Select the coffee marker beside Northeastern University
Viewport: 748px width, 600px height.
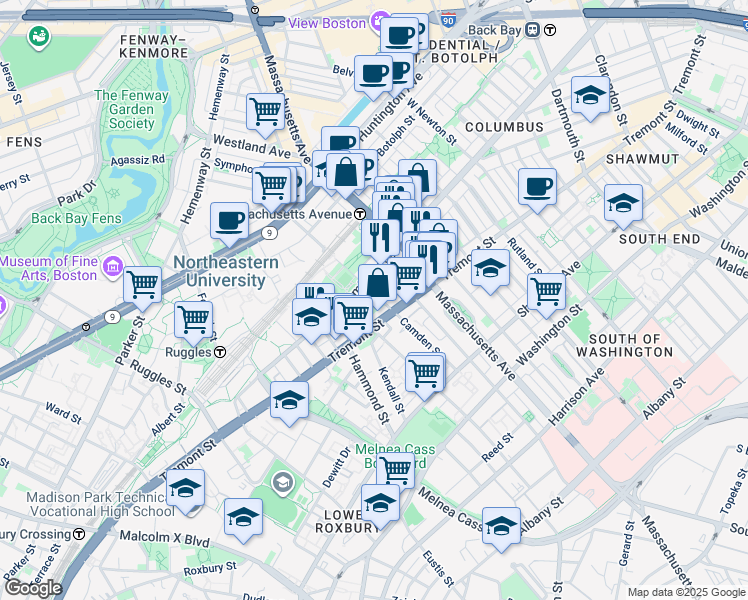click(229, 223)
